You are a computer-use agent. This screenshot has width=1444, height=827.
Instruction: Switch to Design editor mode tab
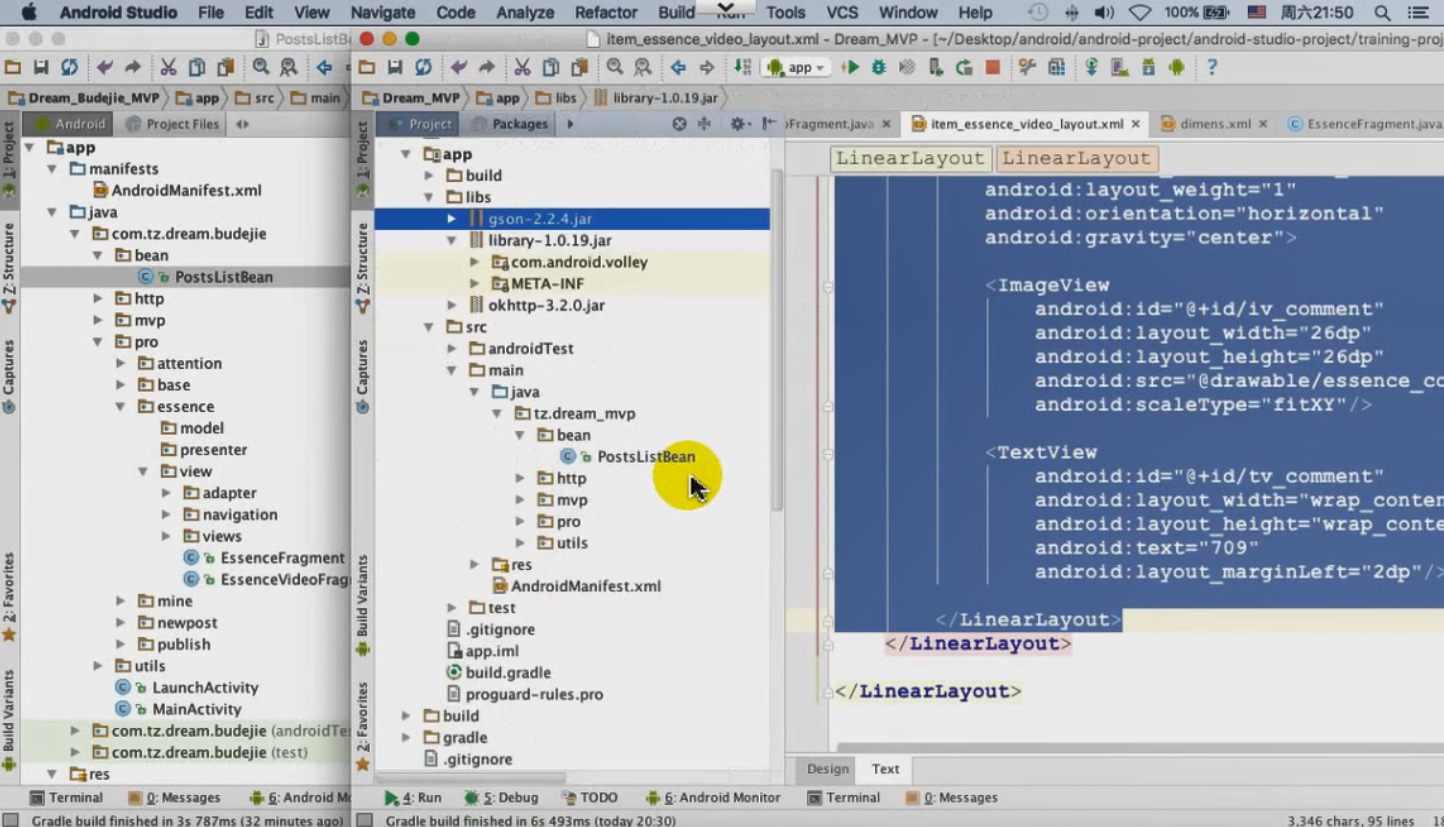(x=827, y=769)
